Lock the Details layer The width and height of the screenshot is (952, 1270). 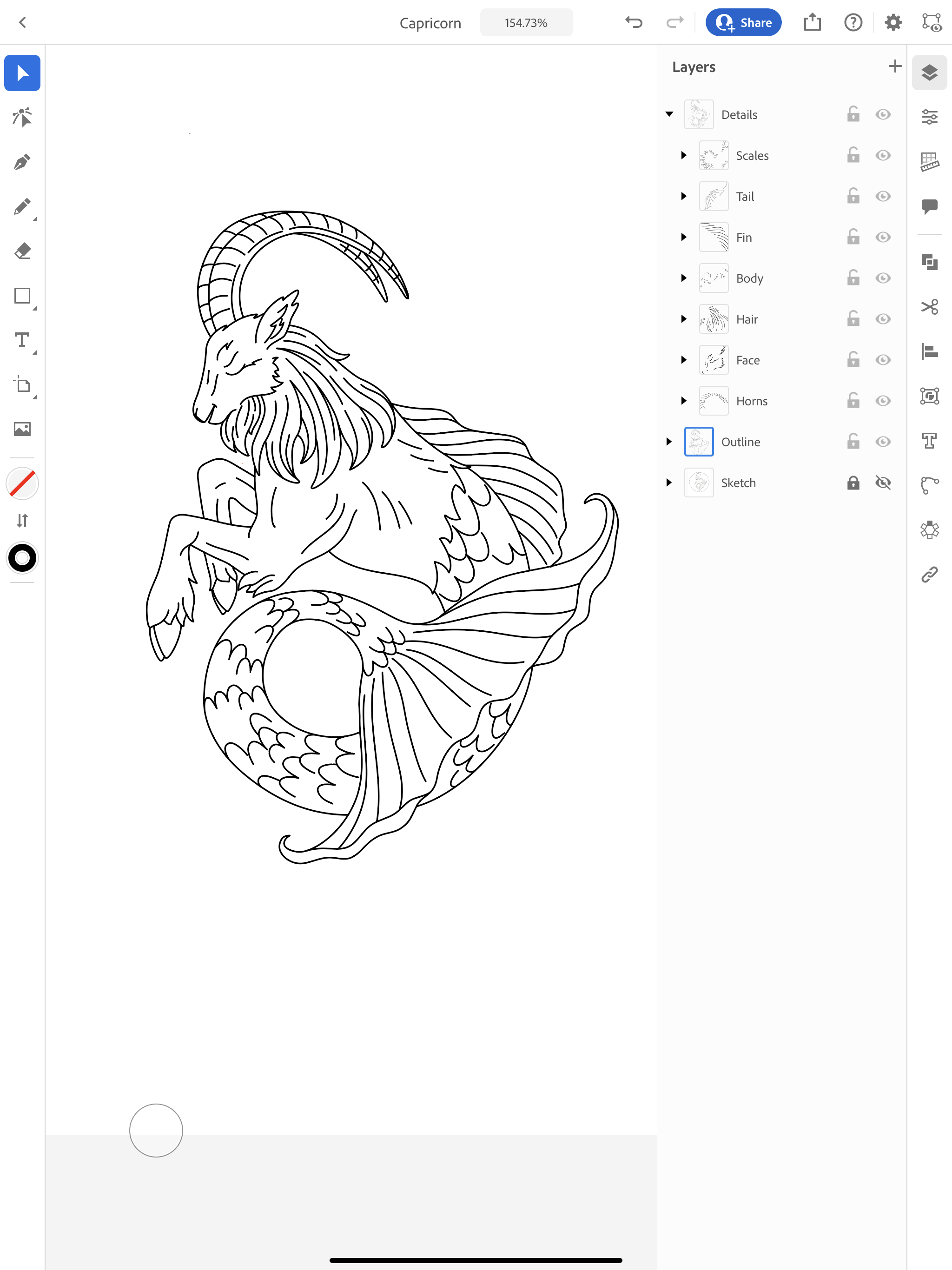pyautogui.click(x=853, y=114)
